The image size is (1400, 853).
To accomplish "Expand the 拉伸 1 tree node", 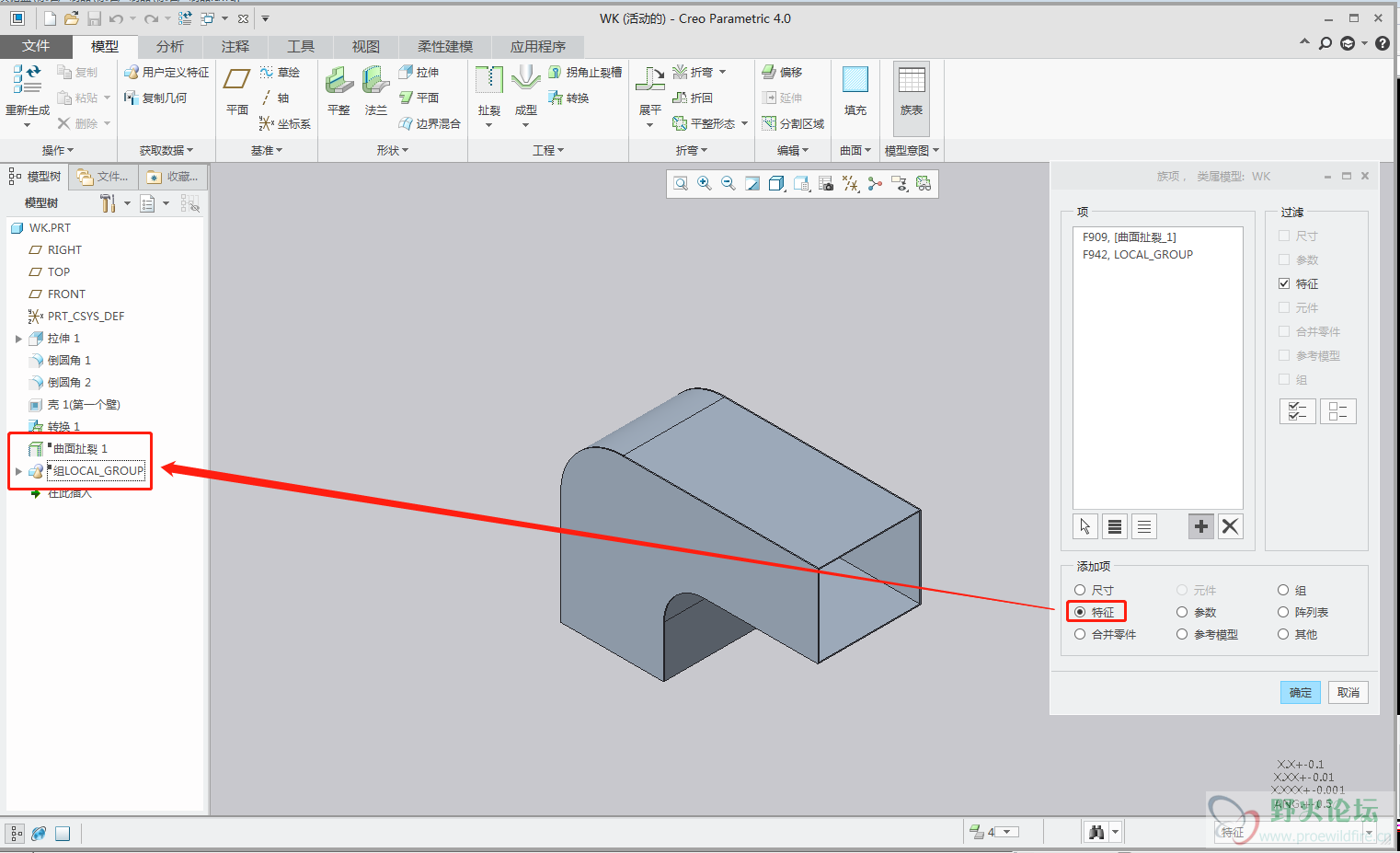I will tap(18, 339).
